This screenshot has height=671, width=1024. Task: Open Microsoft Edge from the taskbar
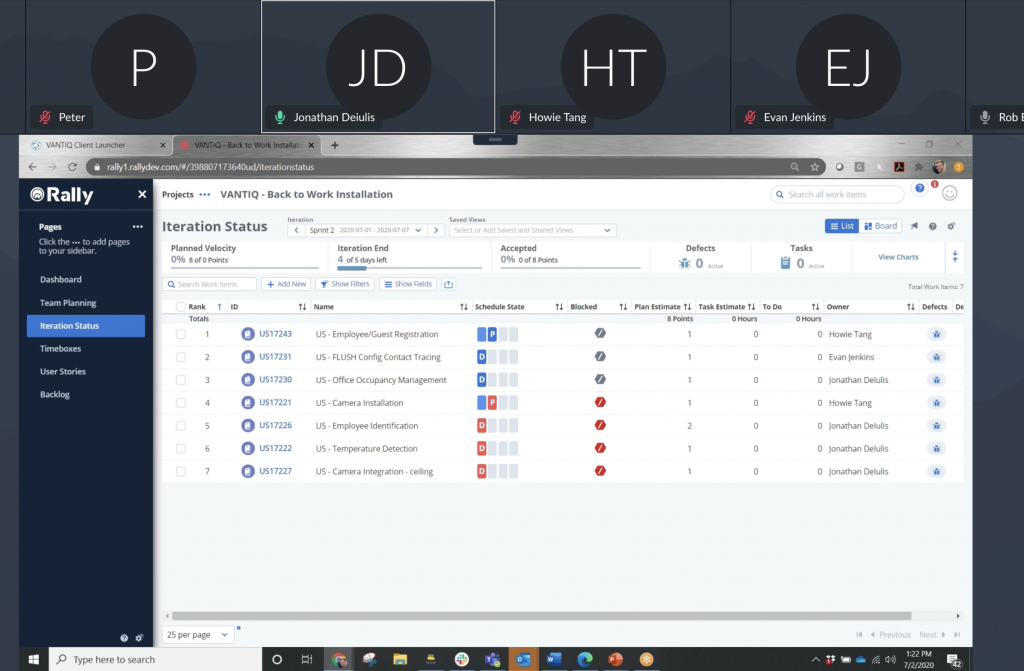click(584, 659)
